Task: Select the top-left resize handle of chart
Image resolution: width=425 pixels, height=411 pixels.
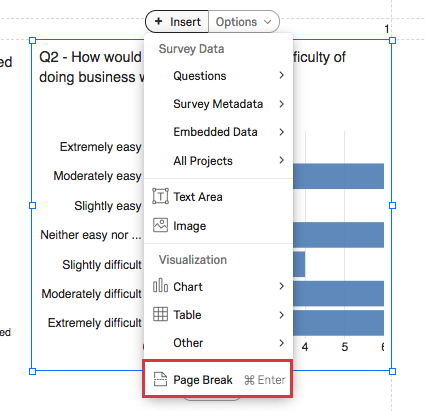Action: click(32, 40)
